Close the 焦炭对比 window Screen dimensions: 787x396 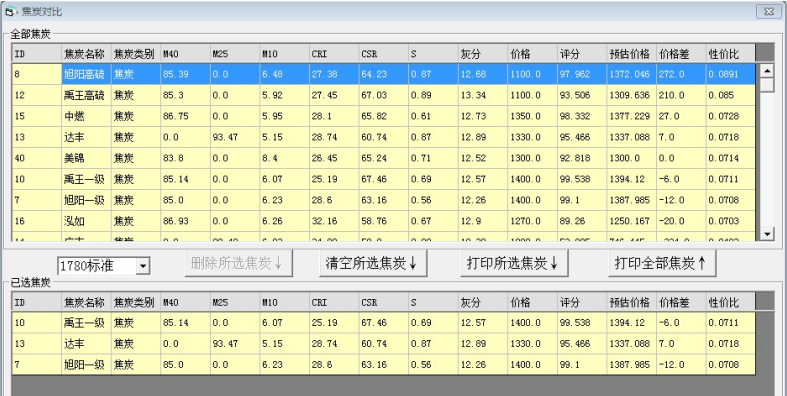tap(768, 12)
